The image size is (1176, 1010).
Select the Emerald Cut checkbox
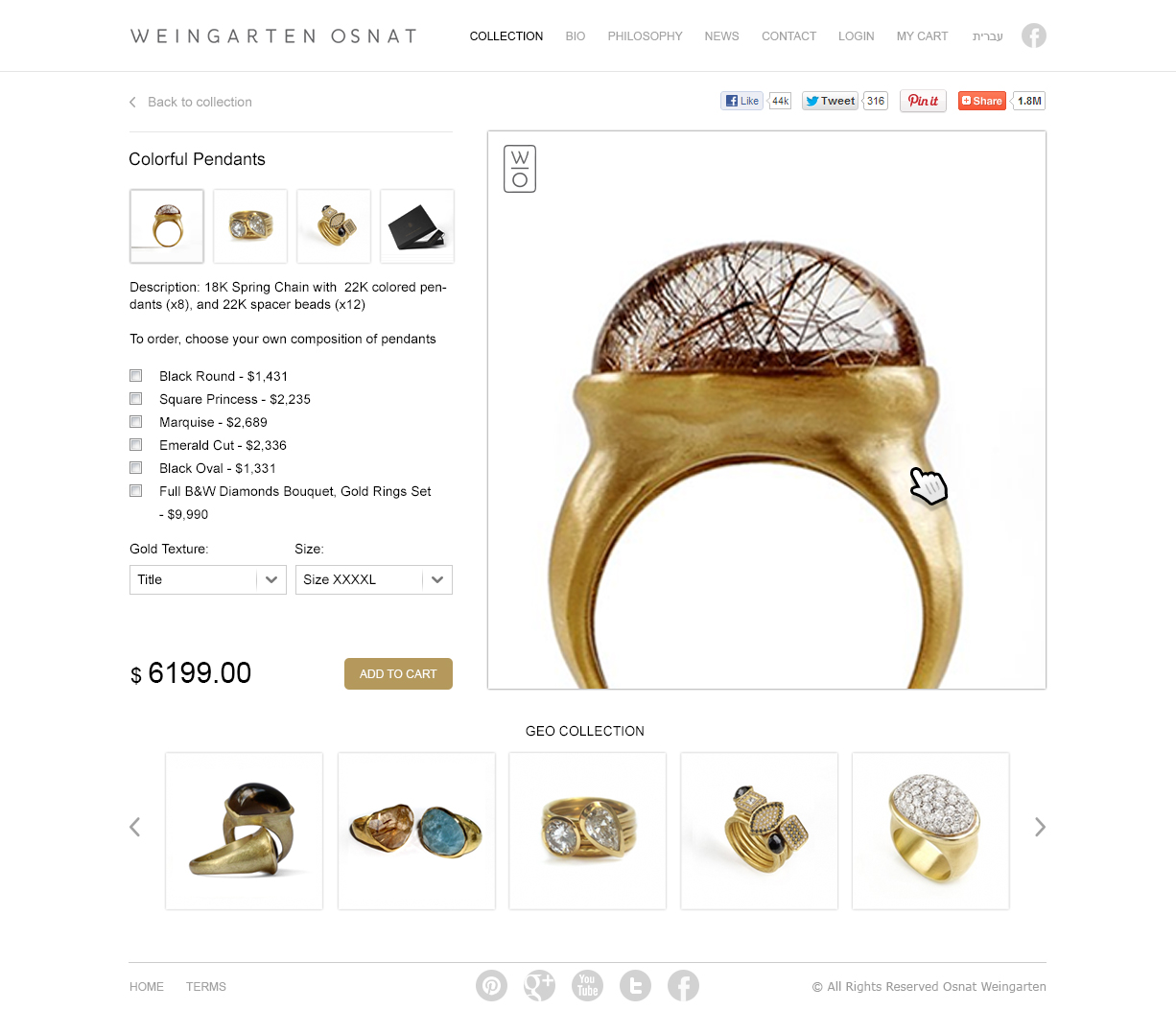[x=136, y=445]
